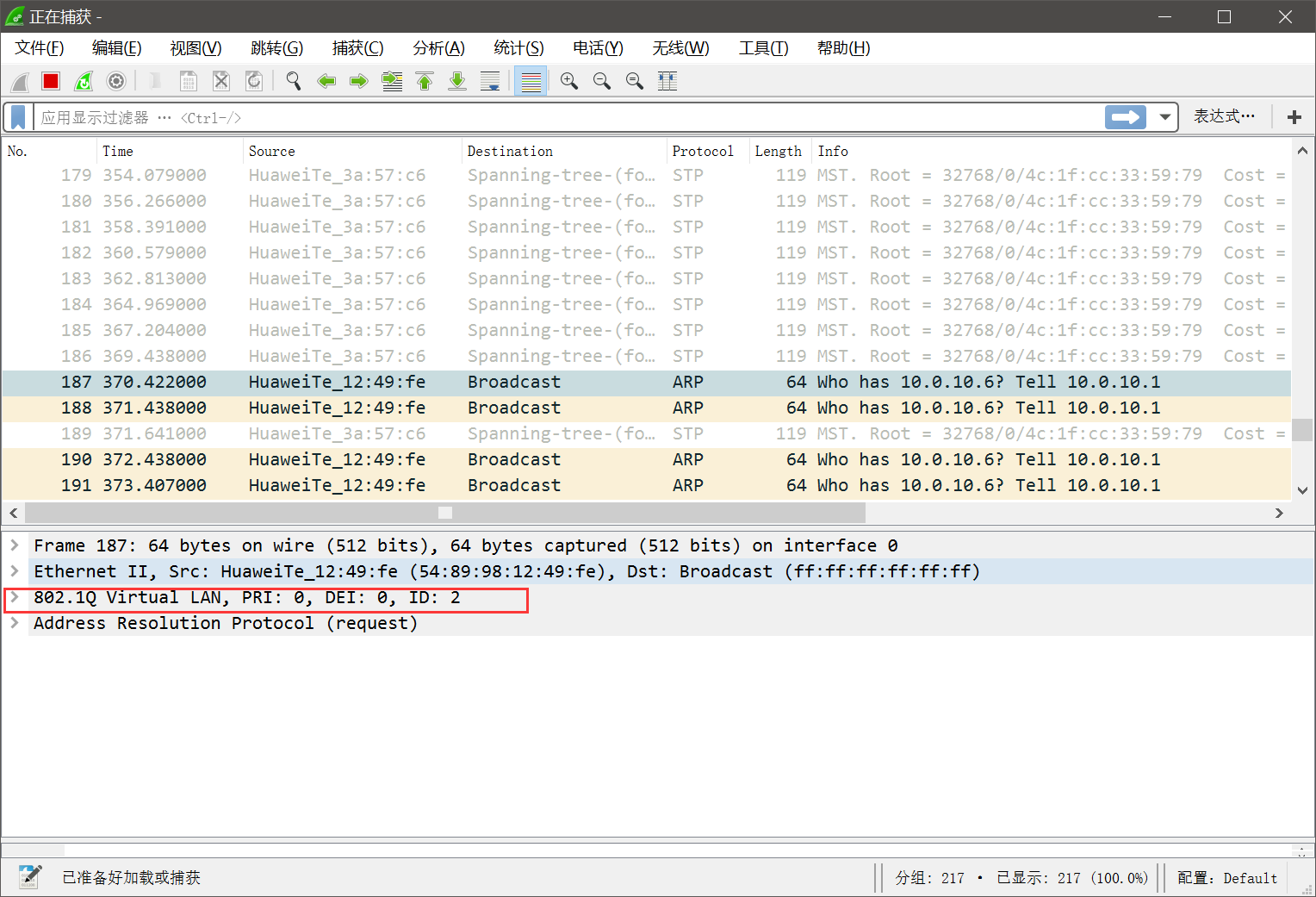Expand the Address Resolution Protocol row
The image size is (1316, 897).
(15, 623)
